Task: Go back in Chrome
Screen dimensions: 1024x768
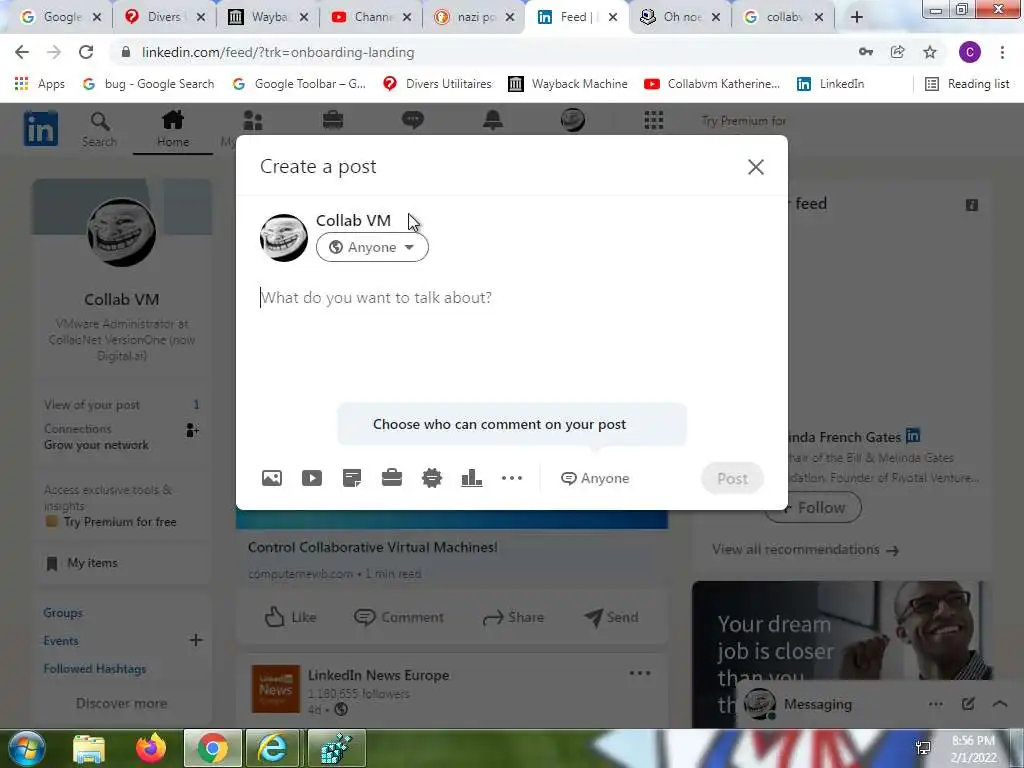Action: (22, 52)
